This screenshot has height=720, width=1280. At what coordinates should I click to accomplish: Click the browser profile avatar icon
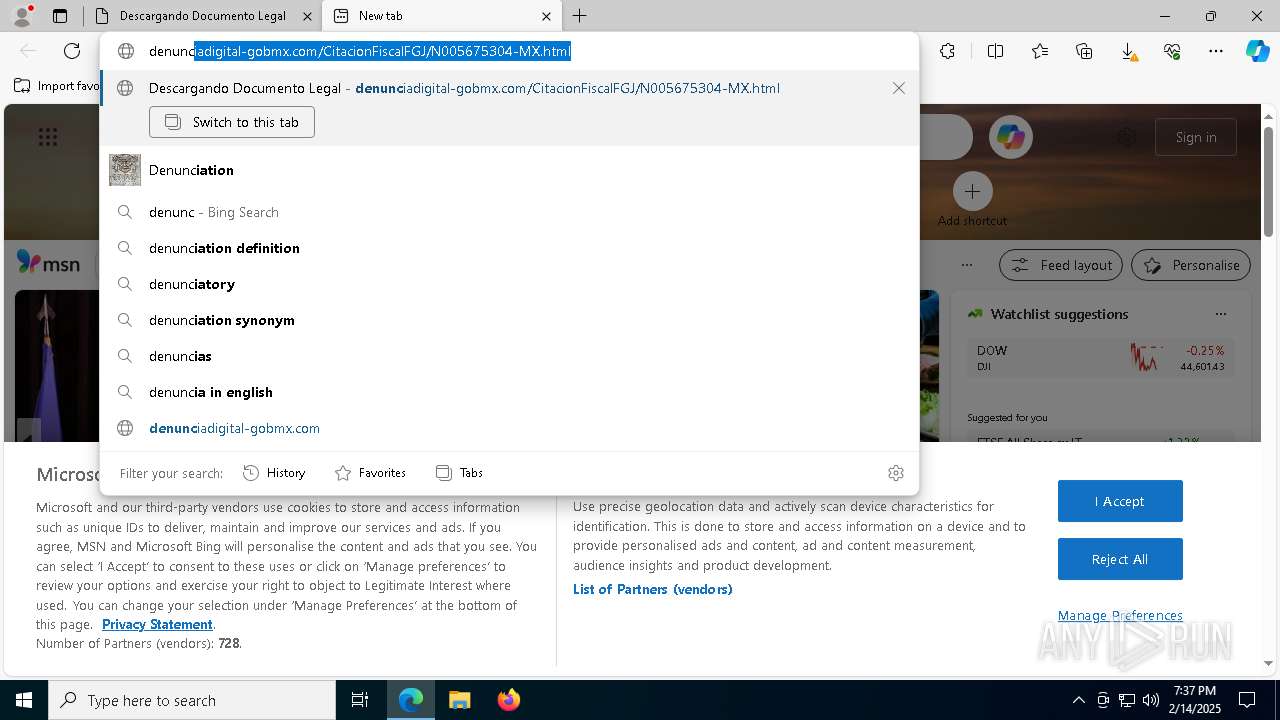pos(22,16)
